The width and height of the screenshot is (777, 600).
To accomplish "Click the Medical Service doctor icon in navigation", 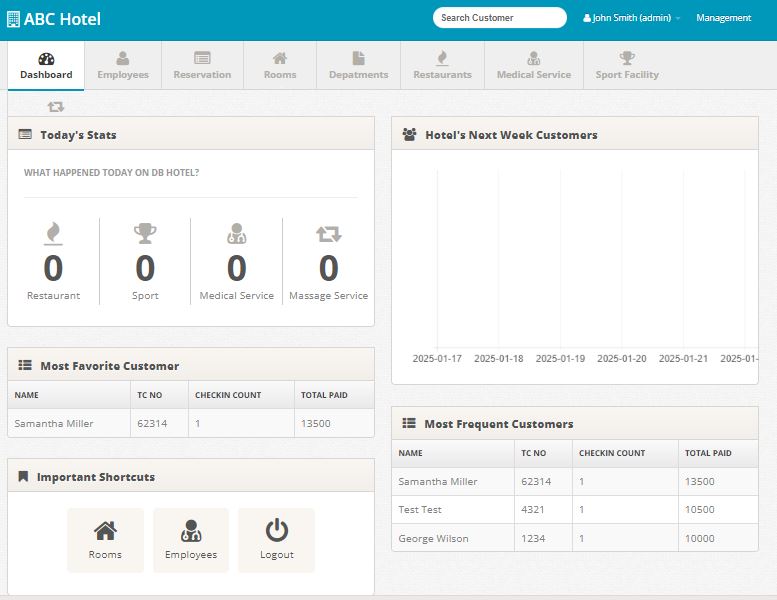I will pos(534,58).
